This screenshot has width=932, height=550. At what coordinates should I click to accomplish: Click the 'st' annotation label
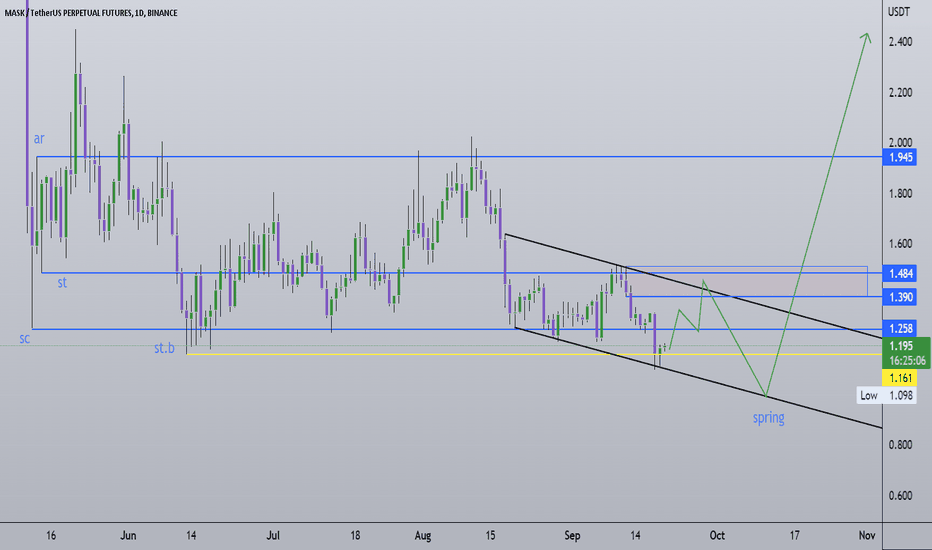click(x=62, y=282)
